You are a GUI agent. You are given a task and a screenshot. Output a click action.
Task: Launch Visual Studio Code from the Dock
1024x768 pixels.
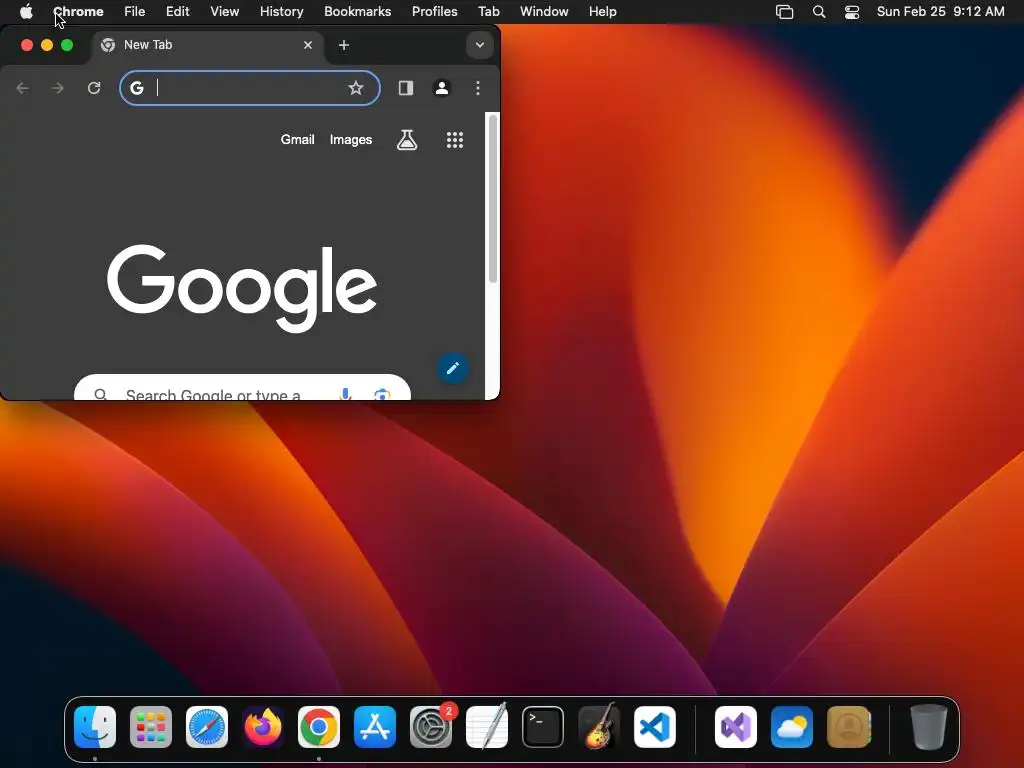[x=655, y=727]
